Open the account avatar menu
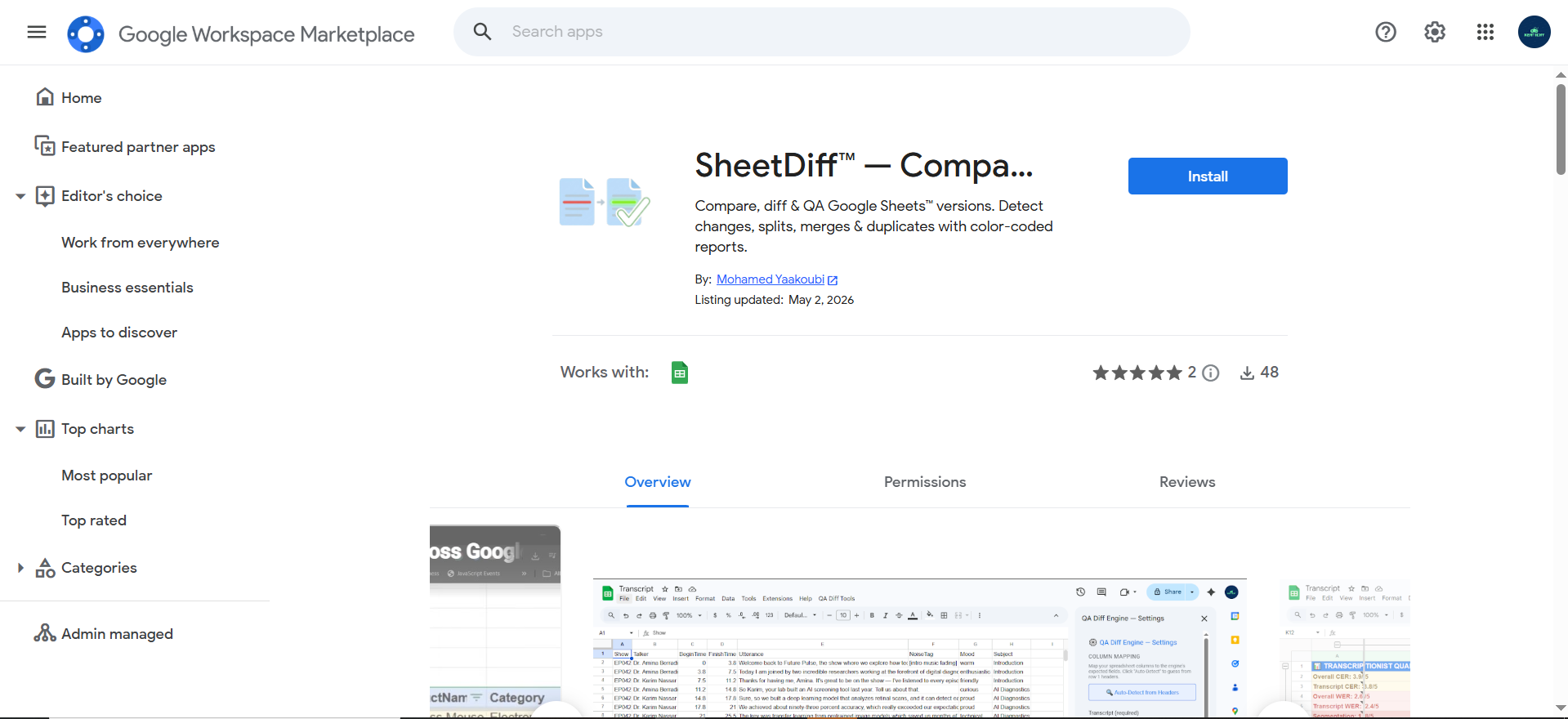The image size is (1568, 719). (x=1534, y=32)
